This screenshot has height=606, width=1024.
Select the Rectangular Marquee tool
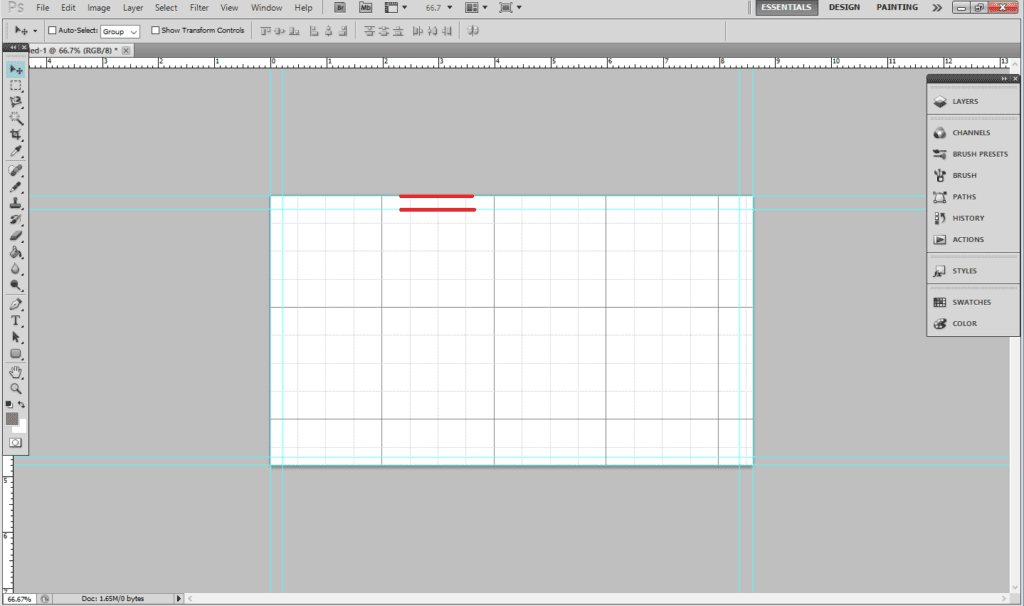(x=16, y=86)
